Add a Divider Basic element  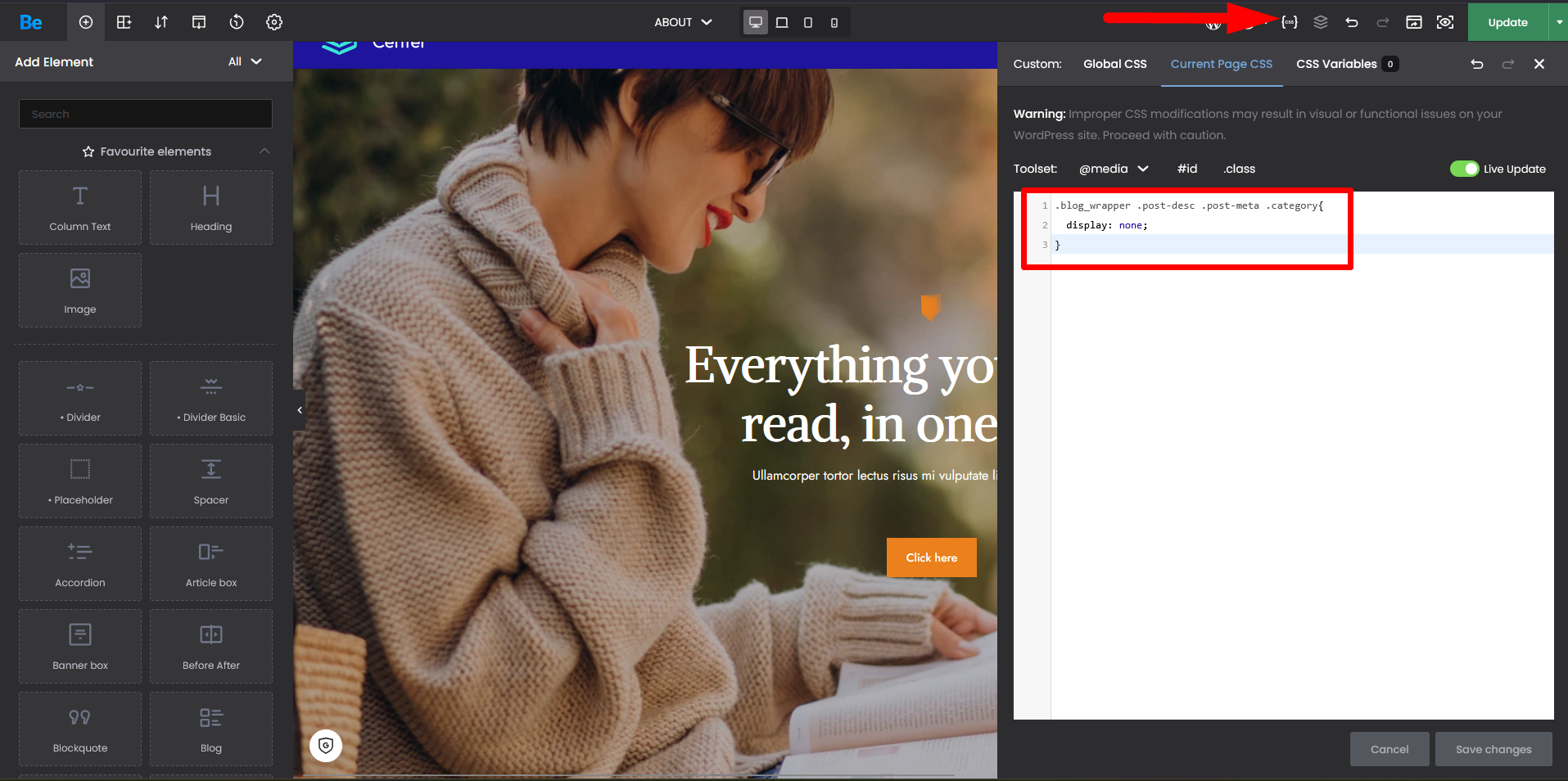pos(211,398)
